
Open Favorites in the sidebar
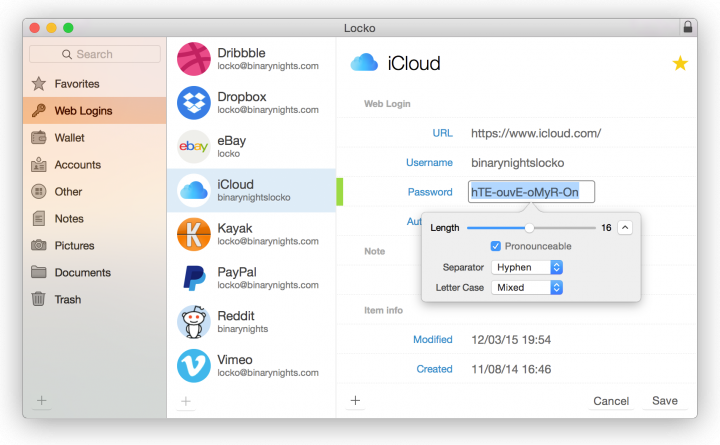click(x=77, y=84)
